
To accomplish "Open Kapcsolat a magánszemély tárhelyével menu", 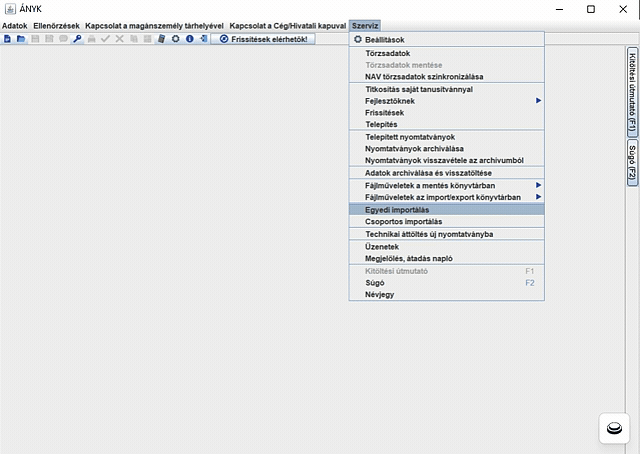I will (x=154, y=26).
